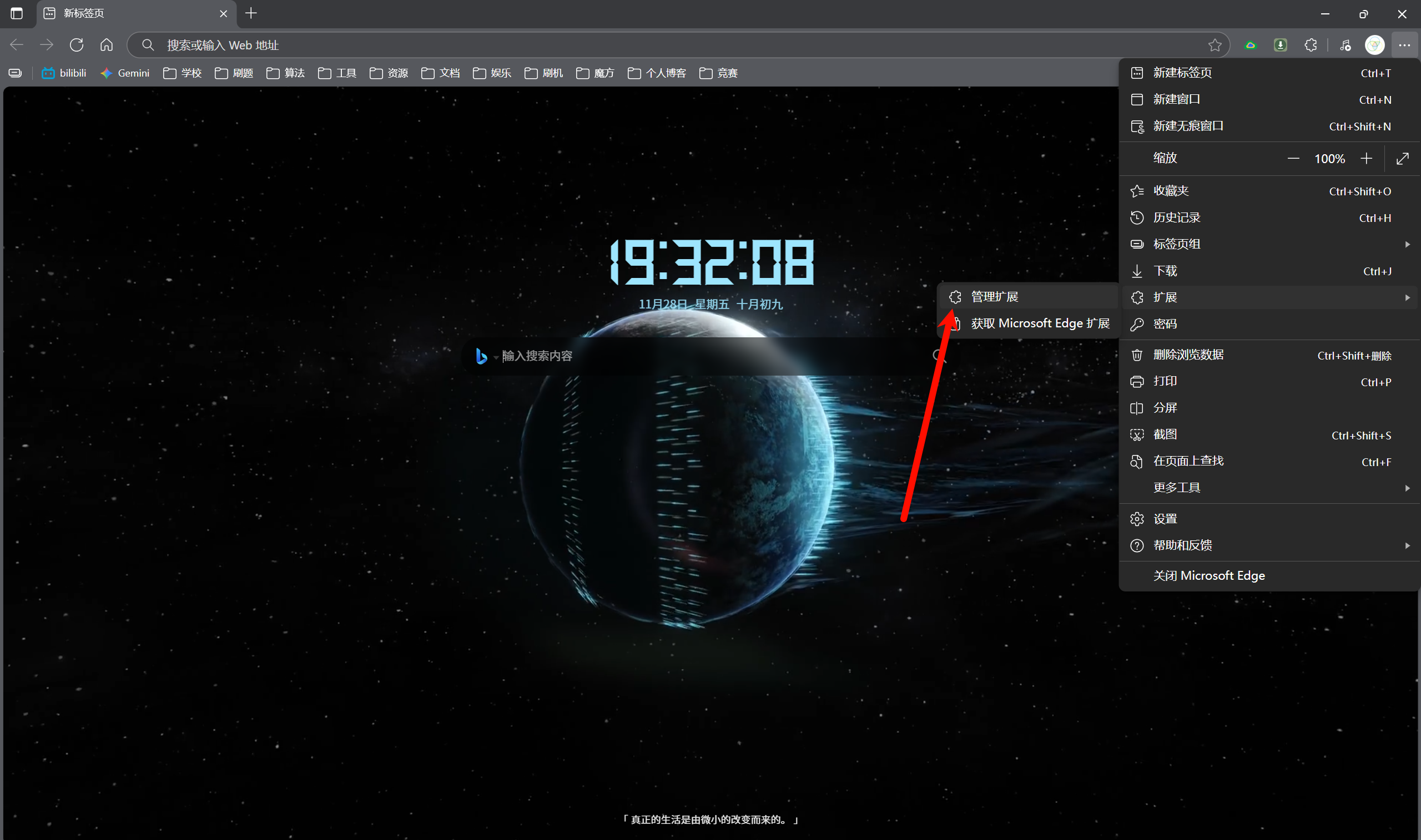Viewport: 1421px width, 840px height.
Task: Increase zoom with the plus button
Action: [x=1367, y=159]
